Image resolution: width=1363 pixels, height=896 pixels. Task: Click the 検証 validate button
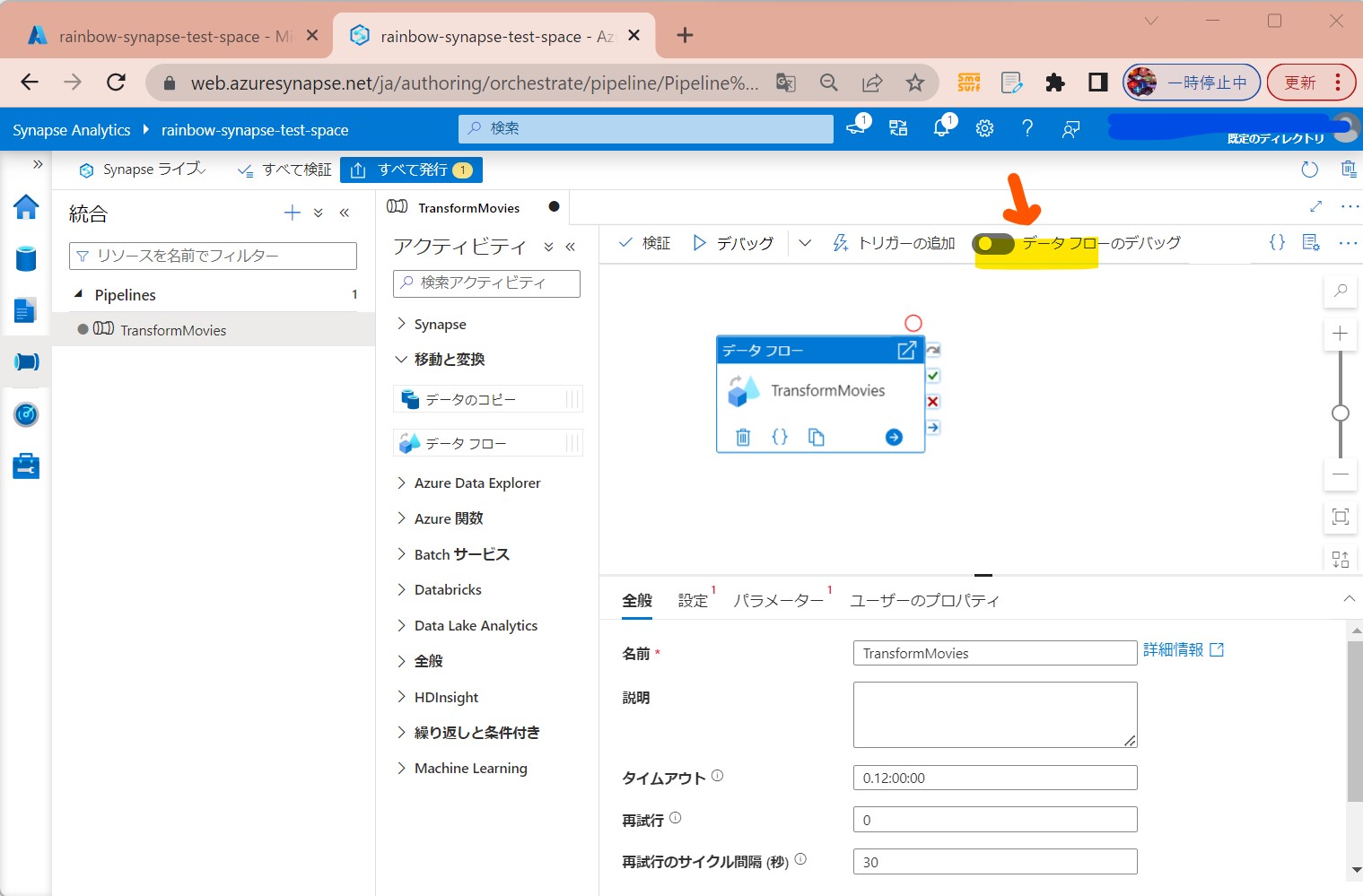[x=644, y=243]
